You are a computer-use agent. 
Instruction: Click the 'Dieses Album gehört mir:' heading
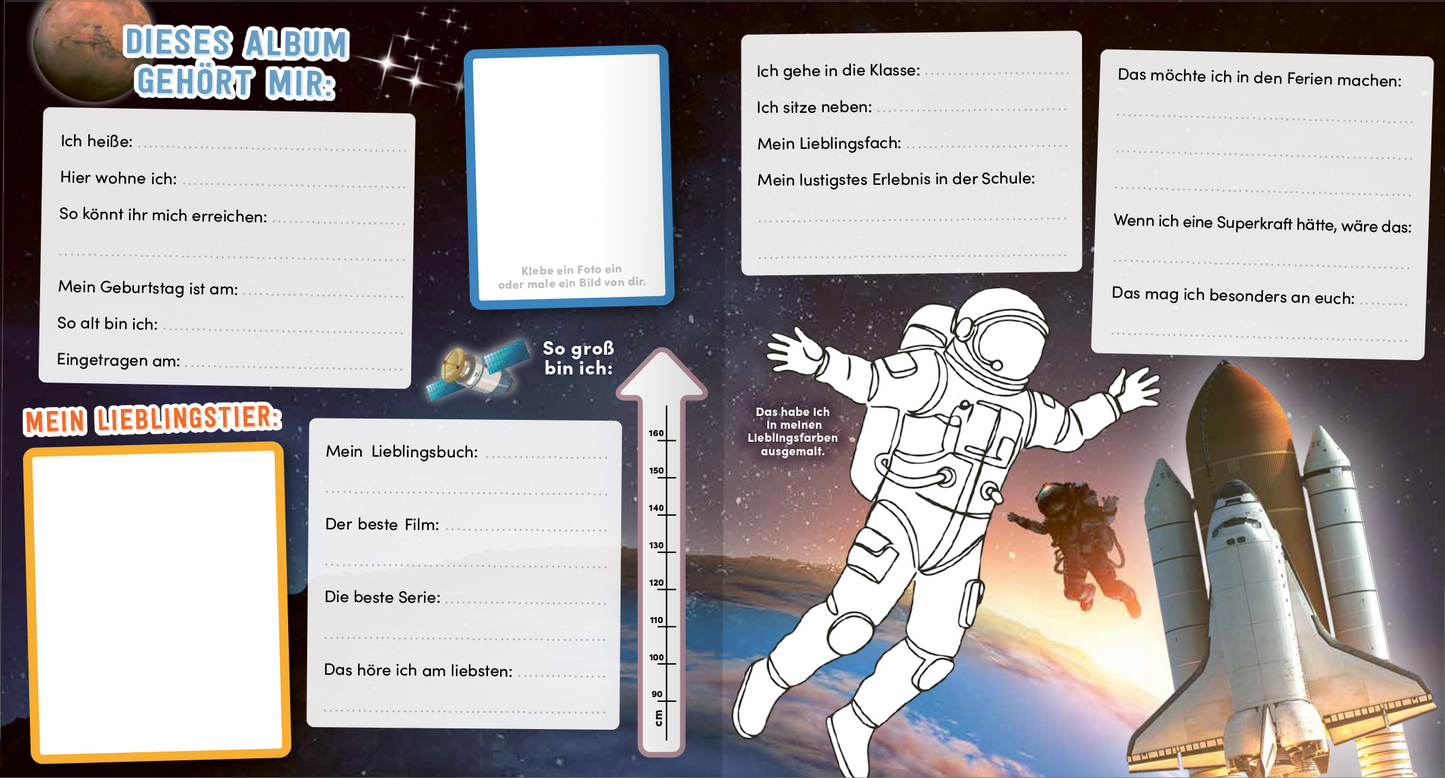pos(236,62)
